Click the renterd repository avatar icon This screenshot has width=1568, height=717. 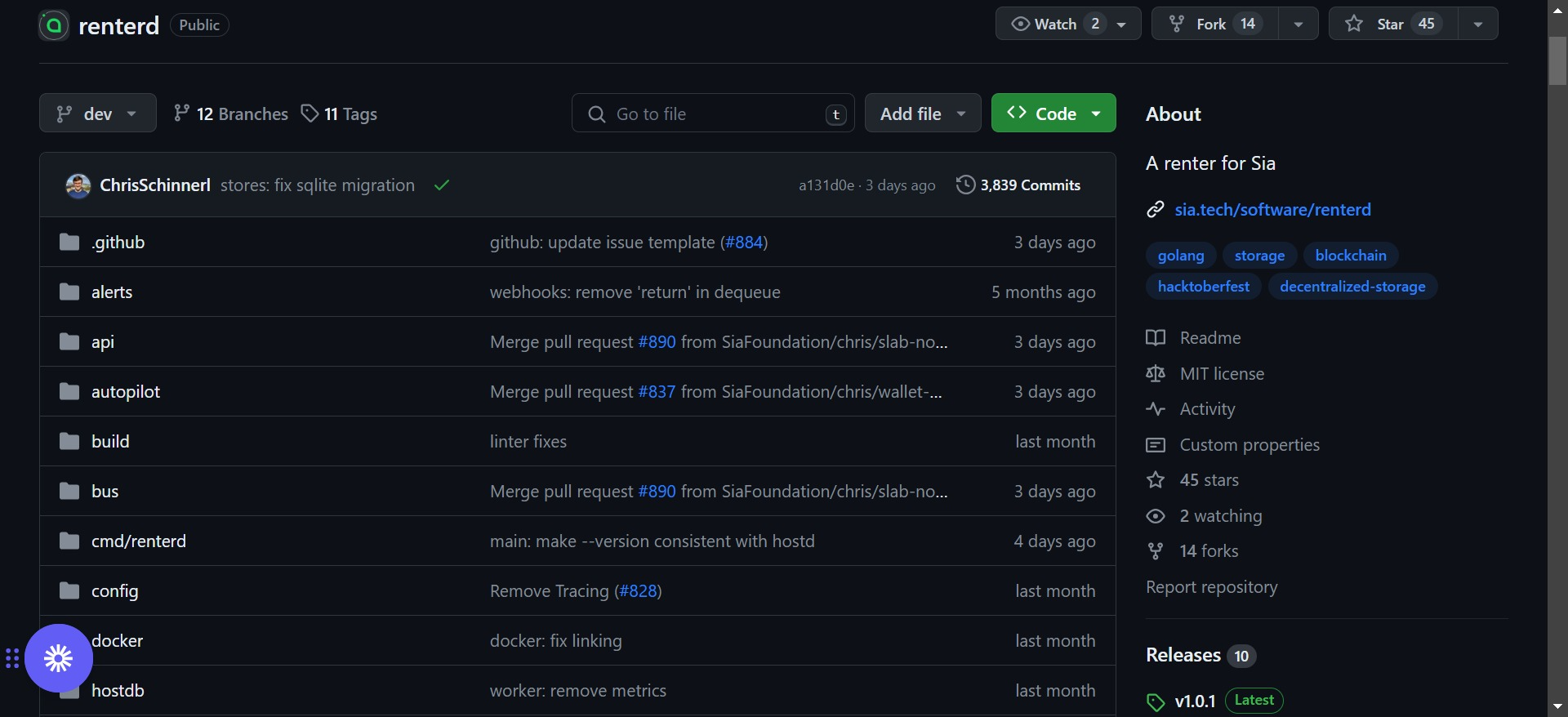(54, 25)
